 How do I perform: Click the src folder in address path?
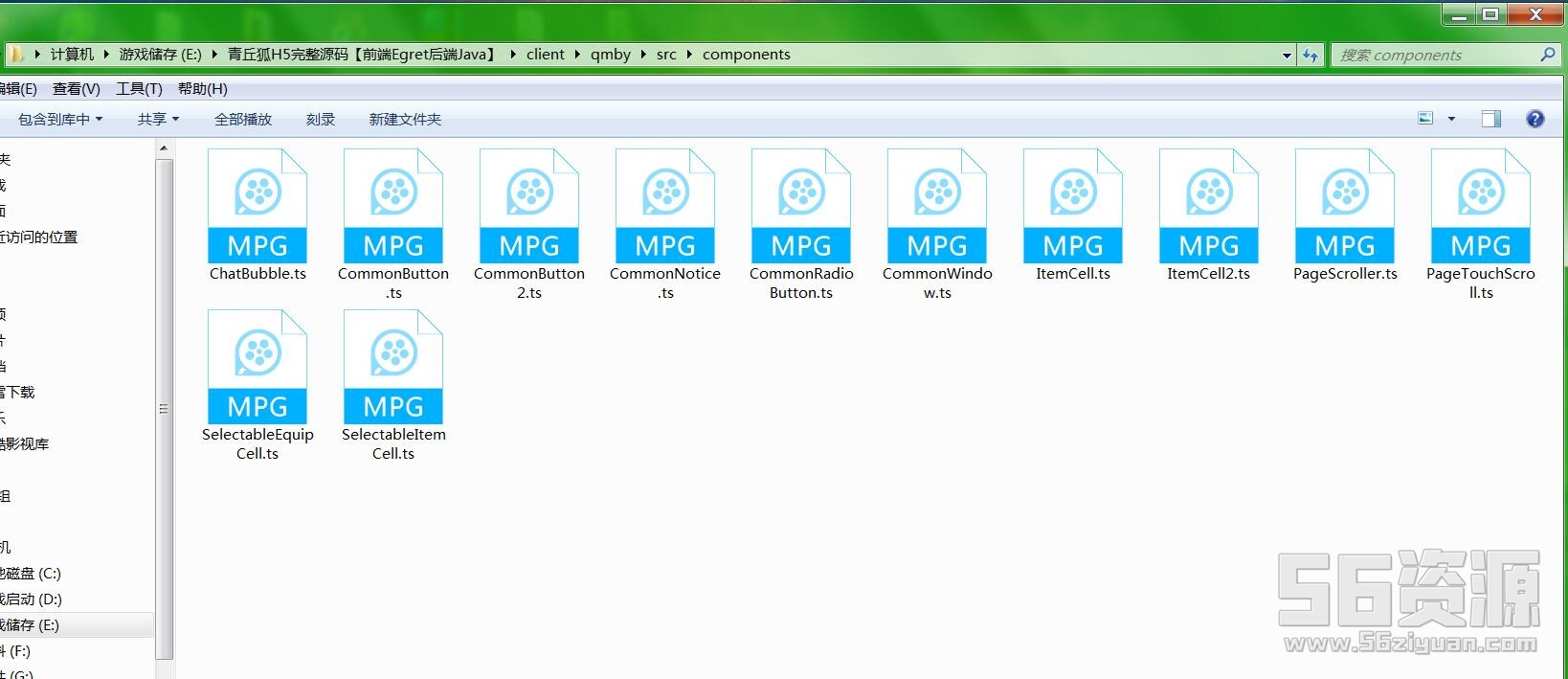point(666,55)
